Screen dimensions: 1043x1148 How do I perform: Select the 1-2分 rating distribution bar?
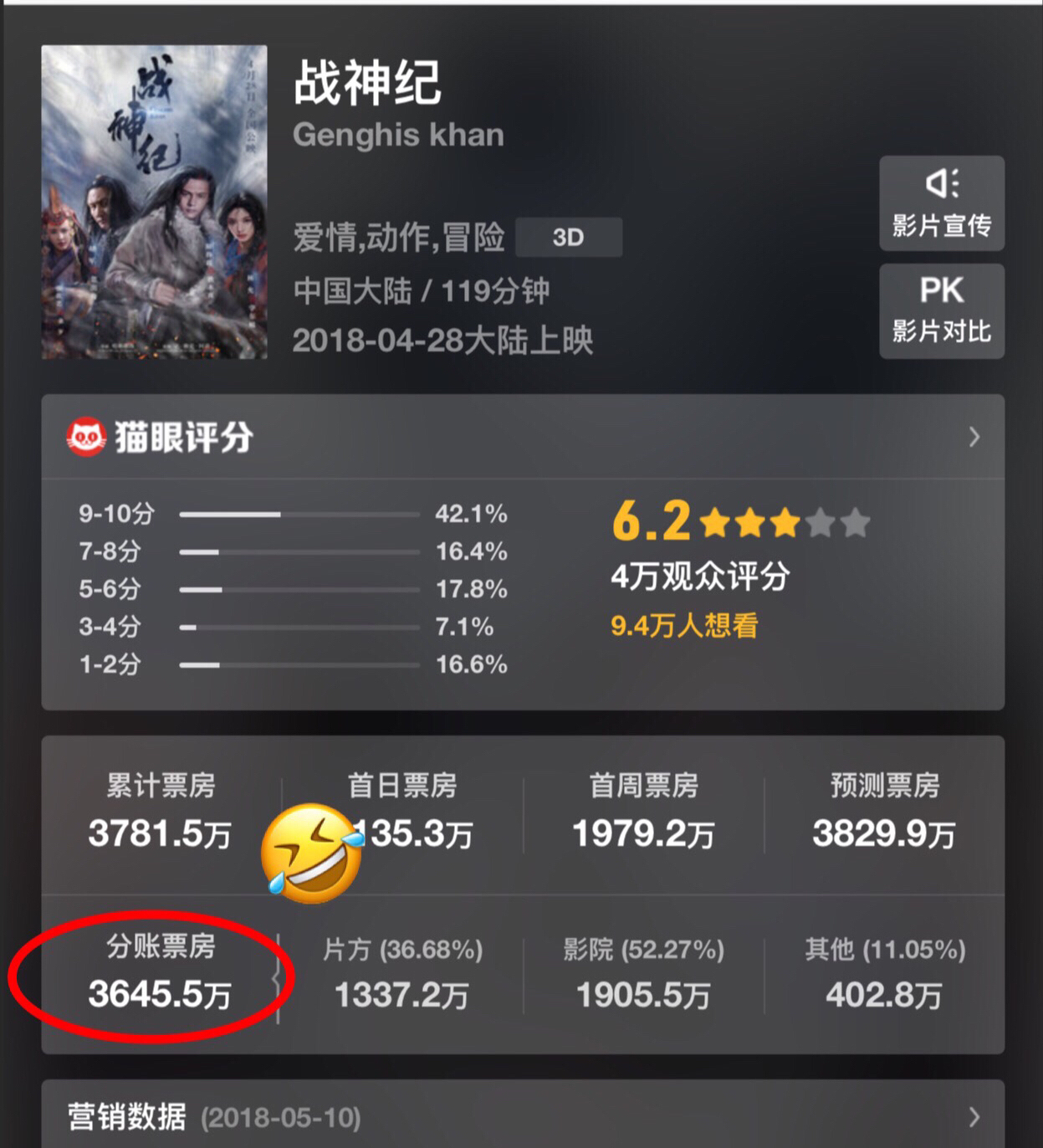click(299, 665)
